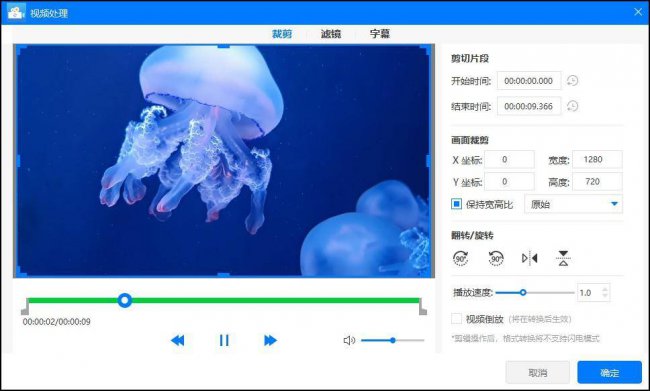Rotate video 90° clockwise

click(461, 258)
